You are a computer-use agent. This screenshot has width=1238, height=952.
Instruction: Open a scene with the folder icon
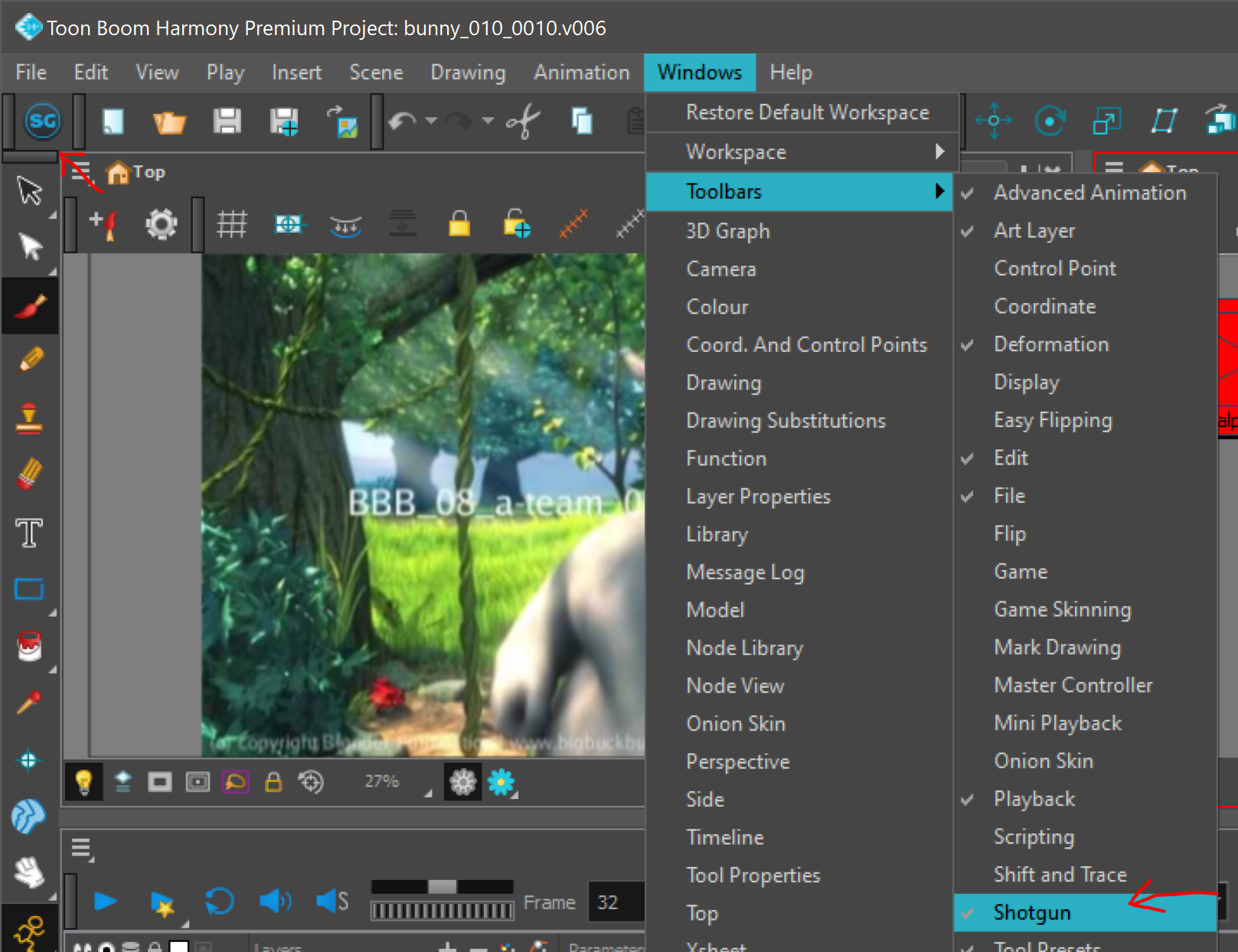pos(169,122)
